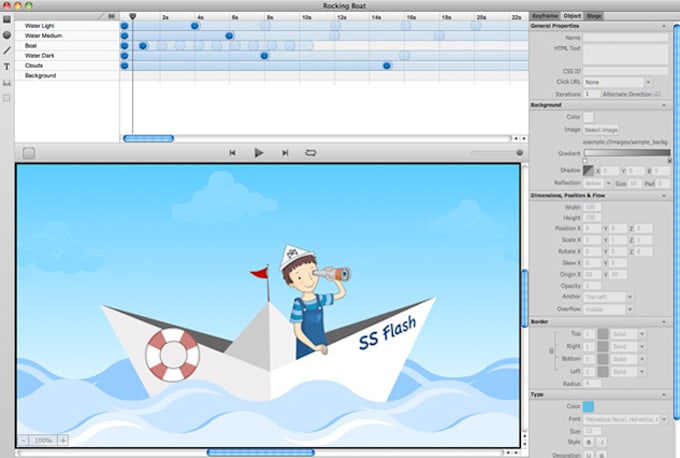
Task: Jump to the start of the animation
Action: point(232,153)
